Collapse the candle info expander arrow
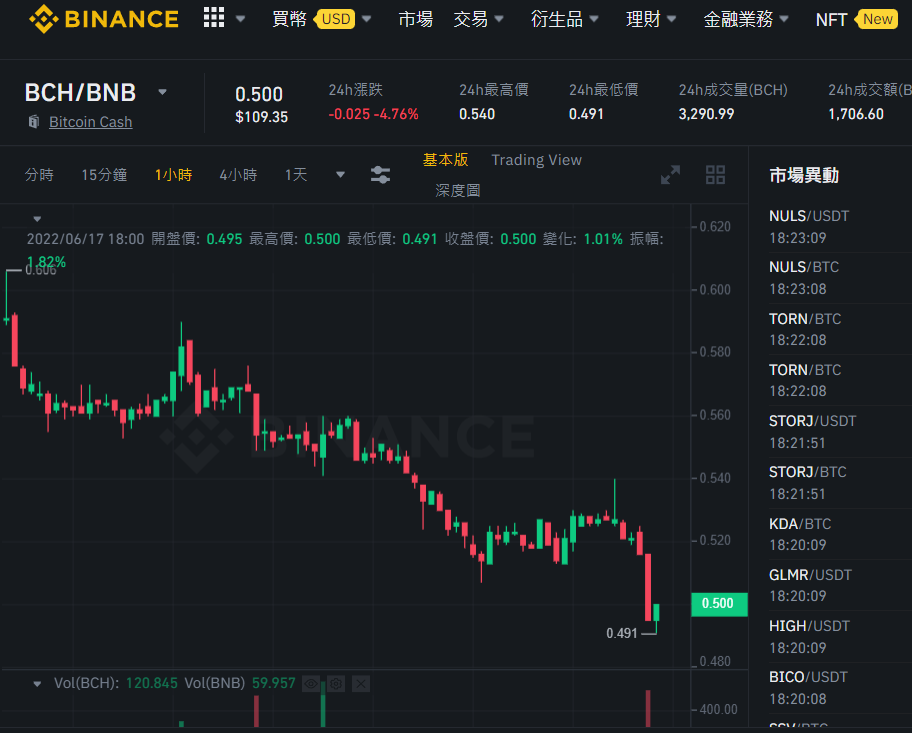The width and height of the screenshot is (912, 733). coord(37,219)
